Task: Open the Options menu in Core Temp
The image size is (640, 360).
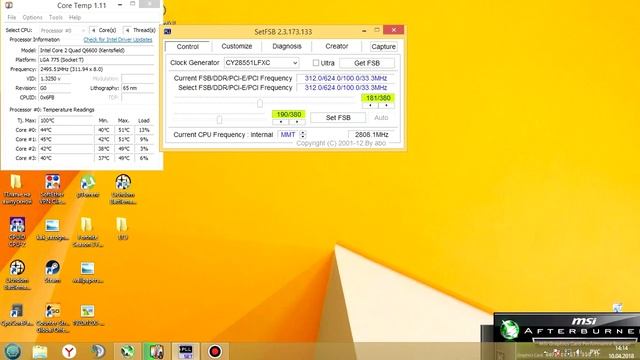Action: pyautogui.click(x=32, y=18)
